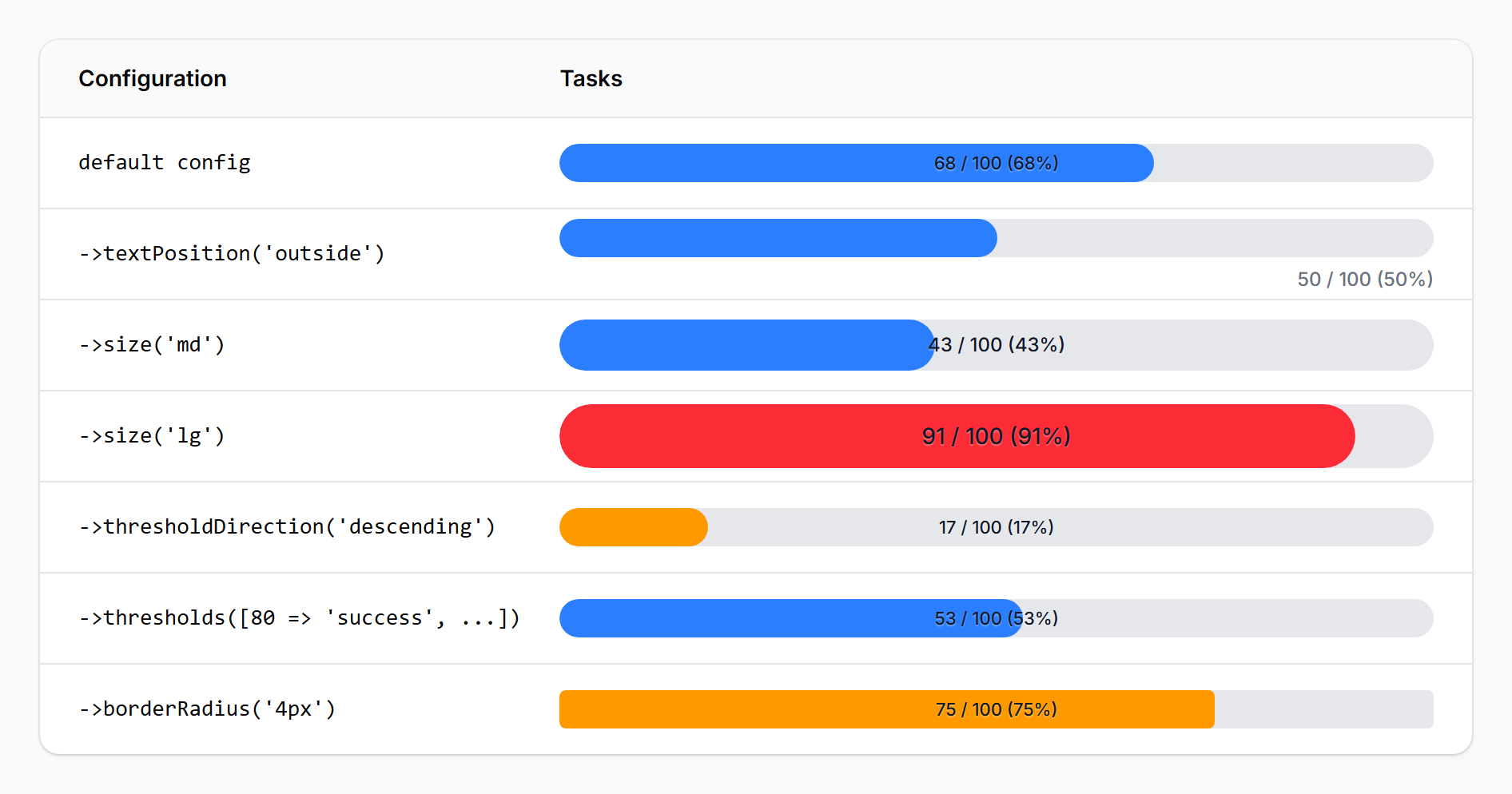Select the ->size('lg') configuration text
The image size is (1512, 794).
[151, 435]
